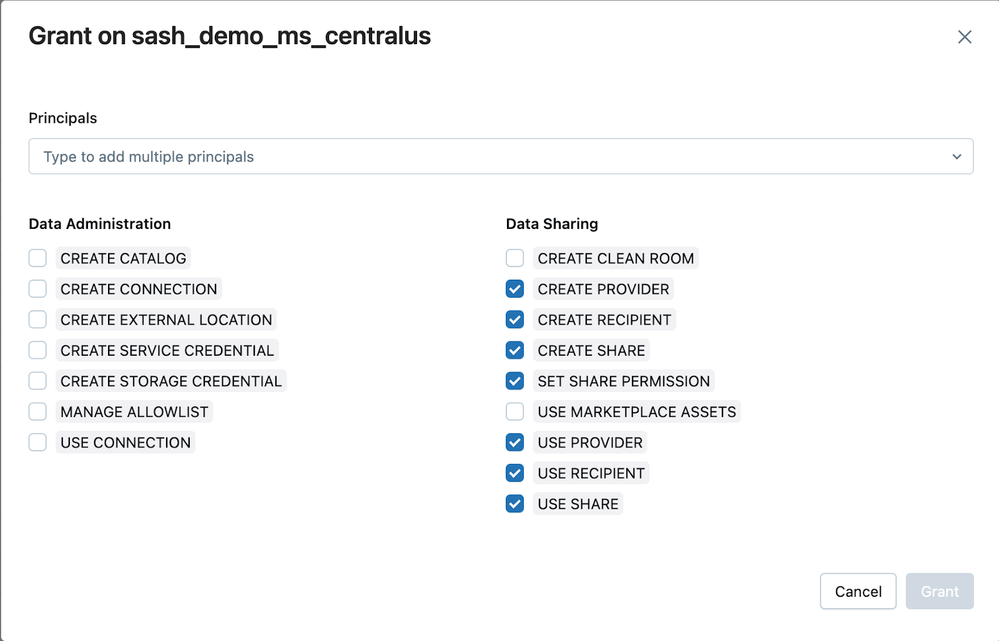Enable the CREATE CATALOG checkbox

point(38,258)
